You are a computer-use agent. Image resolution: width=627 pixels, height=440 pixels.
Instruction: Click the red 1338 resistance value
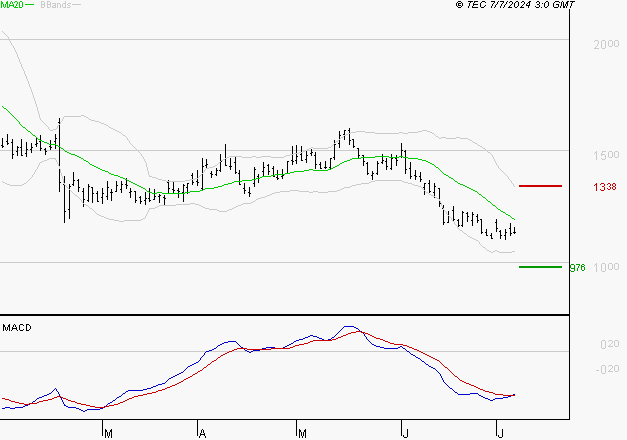(x=605, y=187)
